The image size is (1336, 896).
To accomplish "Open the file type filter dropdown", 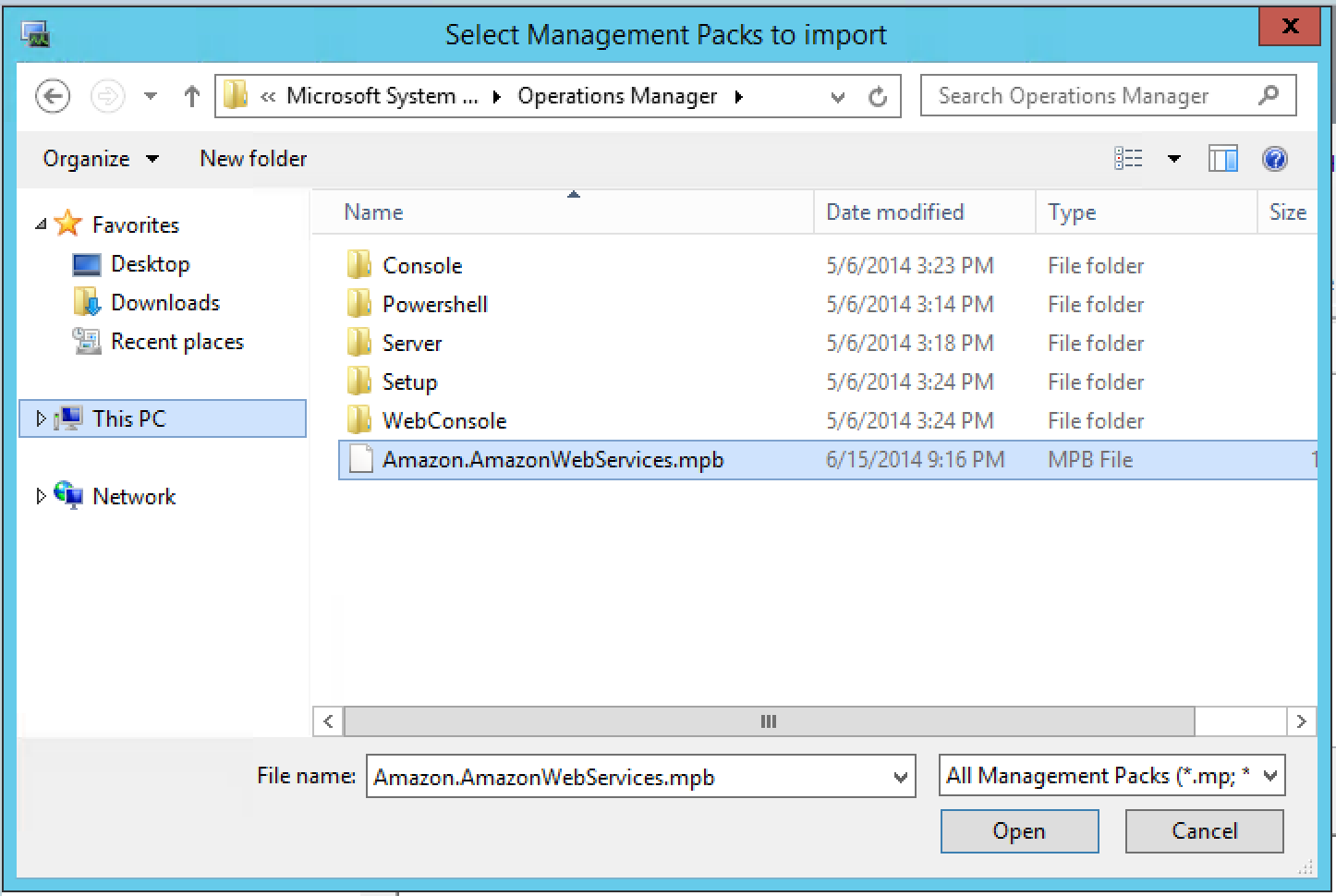I will coord(1270,776).
